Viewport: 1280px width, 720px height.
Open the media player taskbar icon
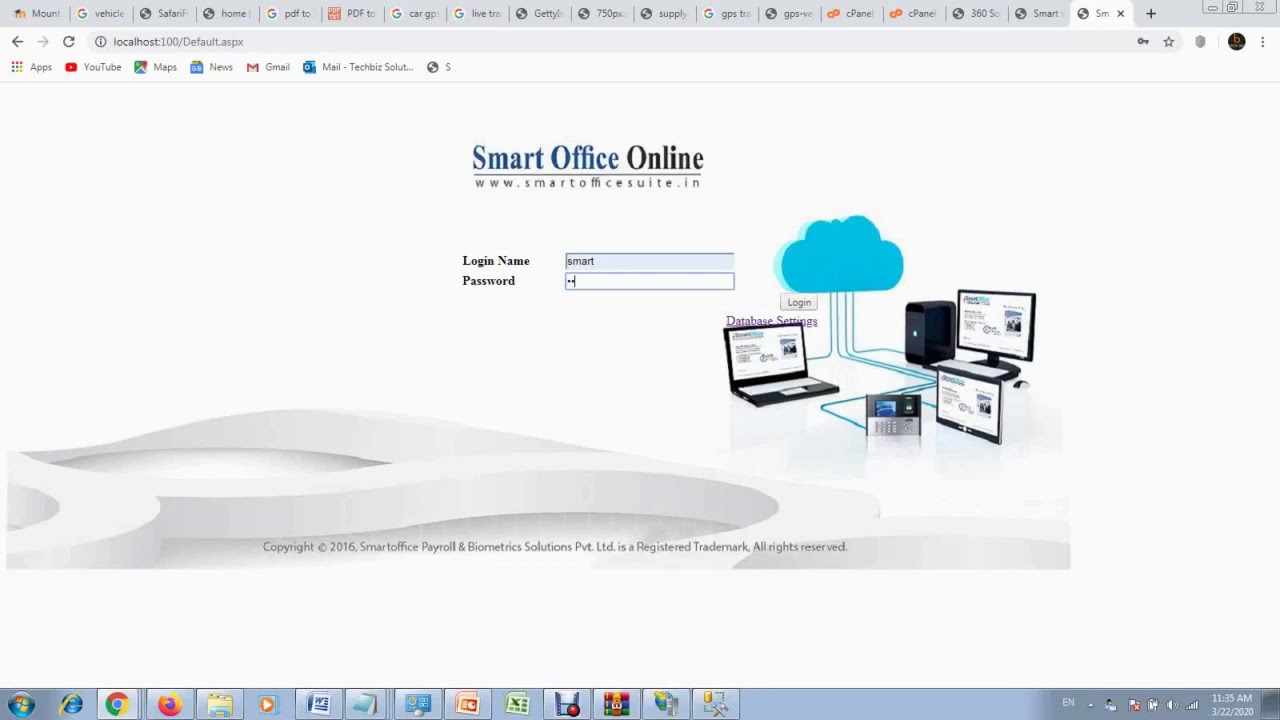coord(267,704)
